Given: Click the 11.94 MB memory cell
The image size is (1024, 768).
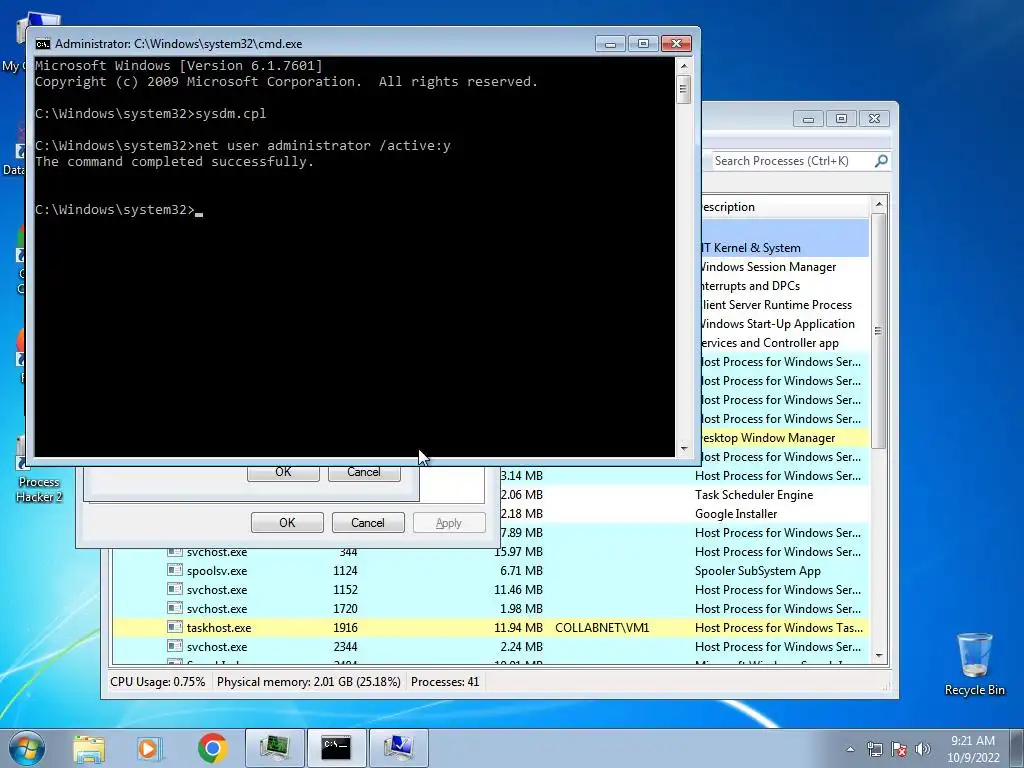Looking at the screenshot, I should tap(519, 628).
